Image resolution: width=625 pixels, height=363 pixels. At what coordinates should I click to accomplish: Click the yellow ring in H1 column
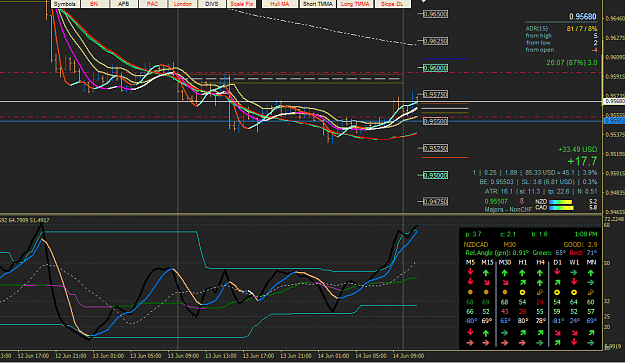pos(522,292)
